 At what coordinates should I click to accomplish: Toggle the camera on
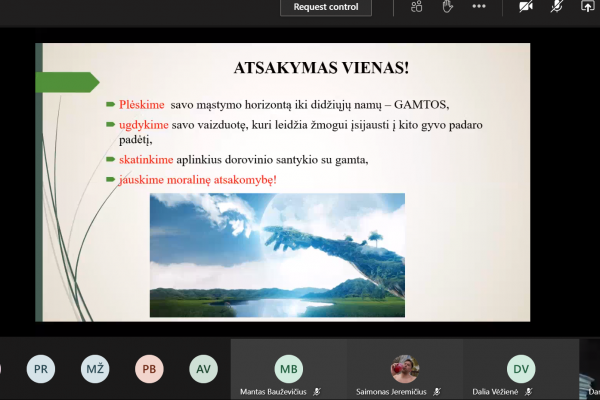[526, 7]
